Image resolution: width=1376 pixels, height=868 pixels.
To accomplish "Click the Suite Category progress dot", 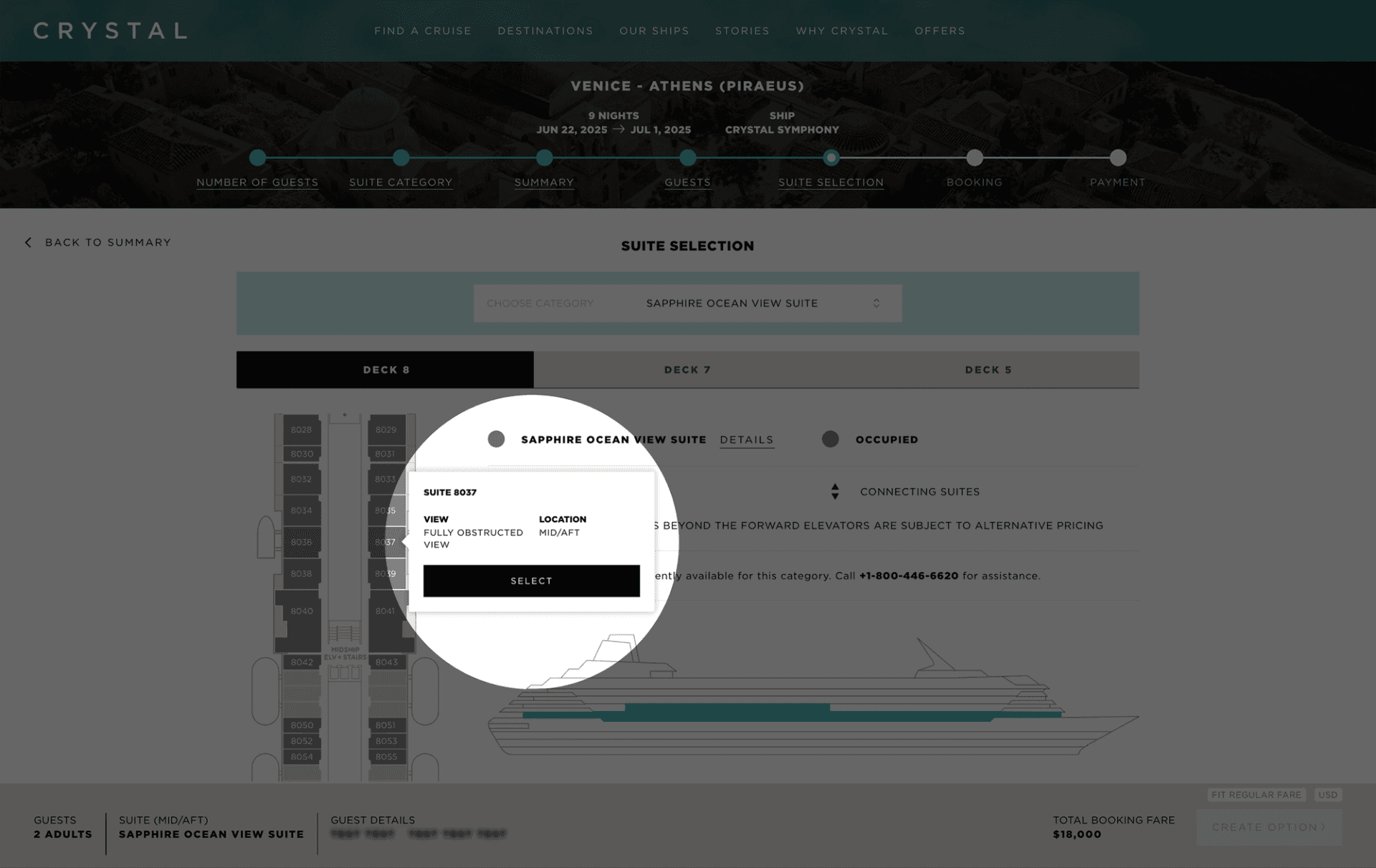I will point(401,158).
